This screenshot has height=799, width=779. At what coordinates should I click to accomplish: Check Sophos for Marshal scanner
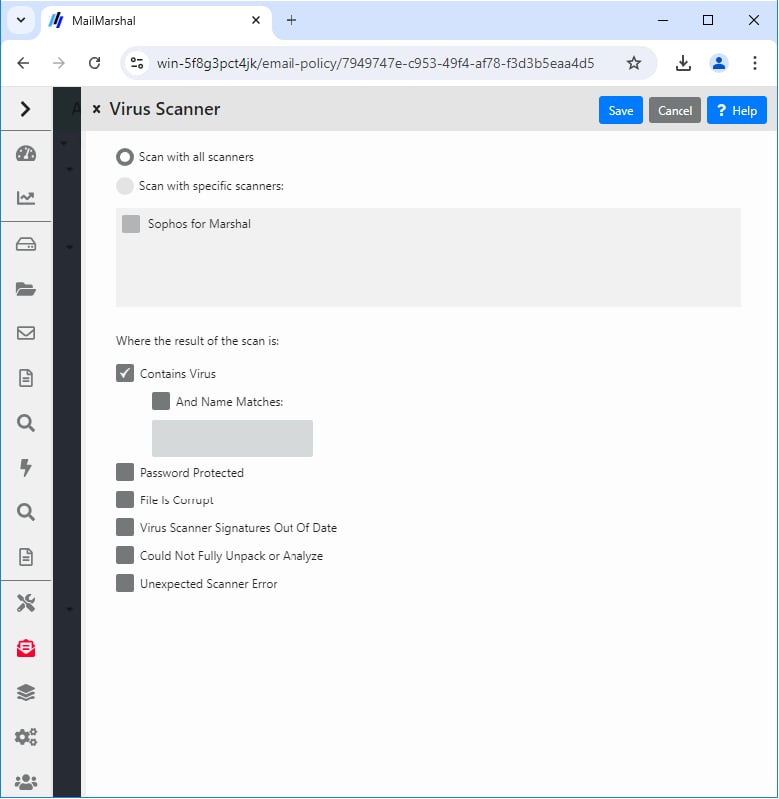131,224
